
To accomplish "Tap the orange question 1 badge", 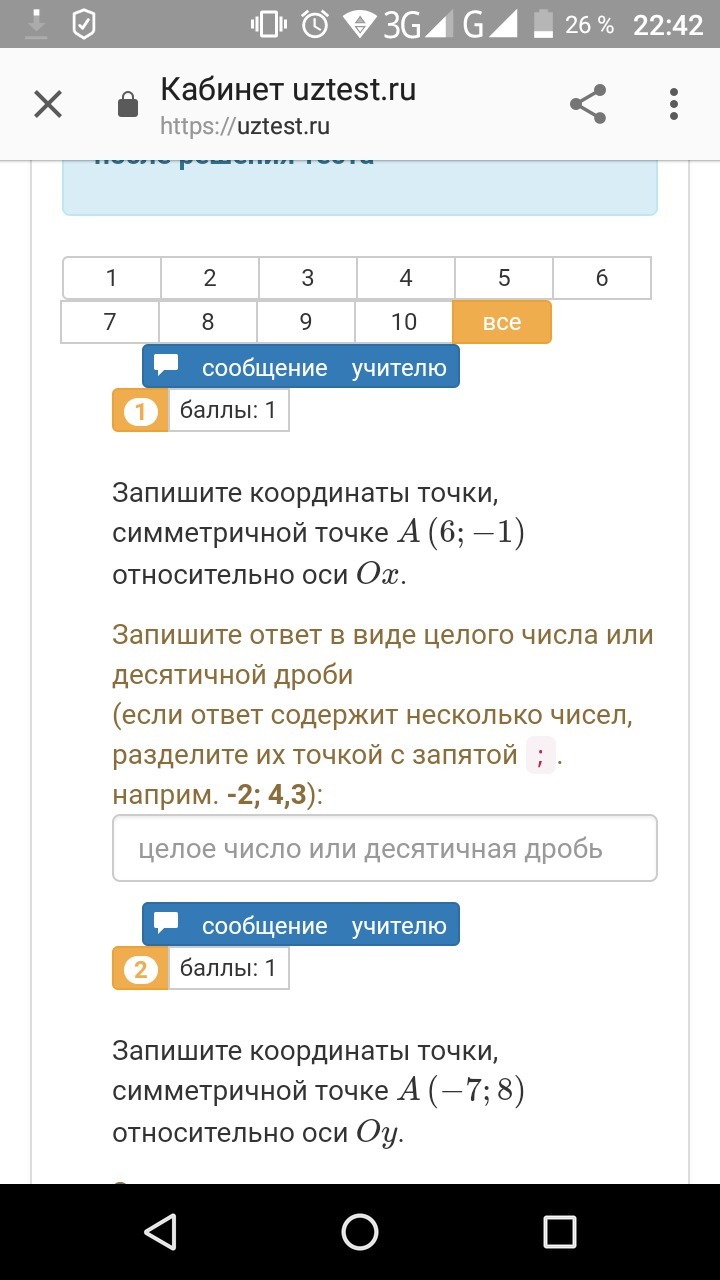I will tap(140, 411).
